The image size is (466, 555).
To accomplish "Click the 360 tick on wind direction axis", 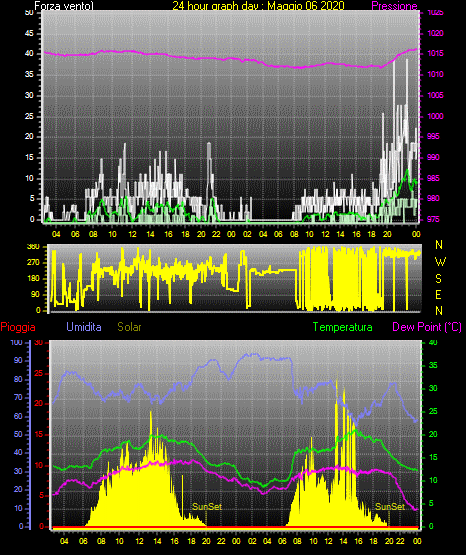I will [33, 247].
